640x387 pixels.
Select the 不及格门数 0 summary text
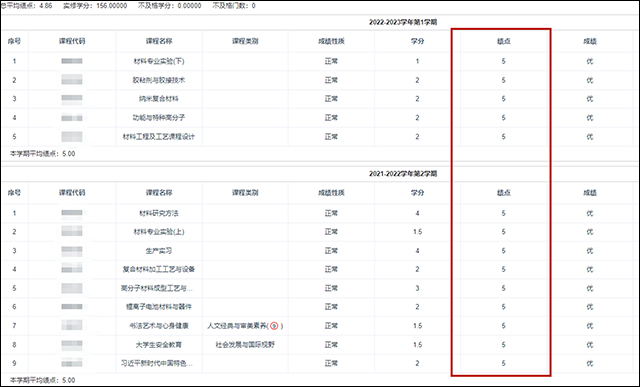pos(234,6)
